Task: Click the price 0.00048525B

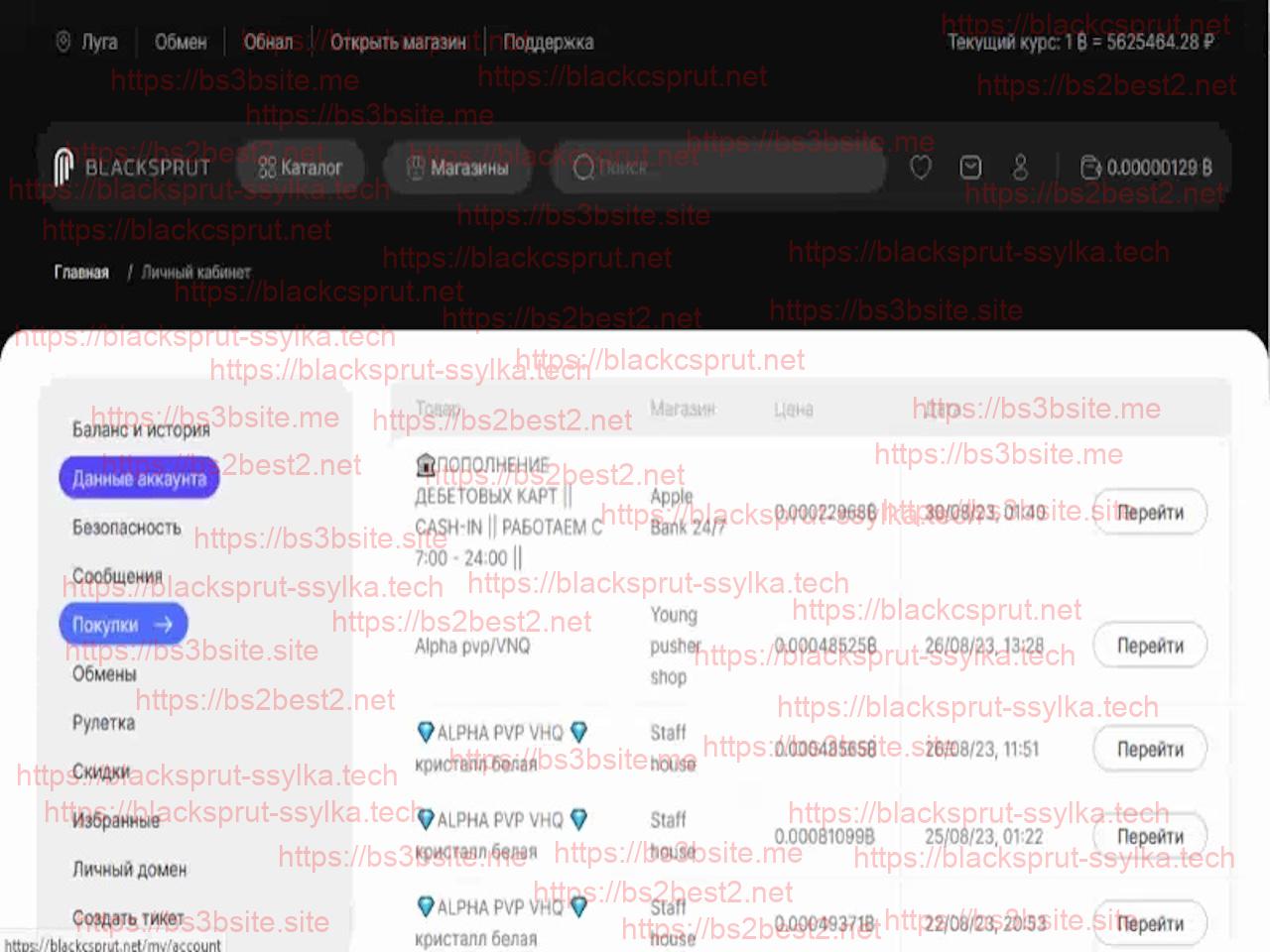Action: [825, 646]
